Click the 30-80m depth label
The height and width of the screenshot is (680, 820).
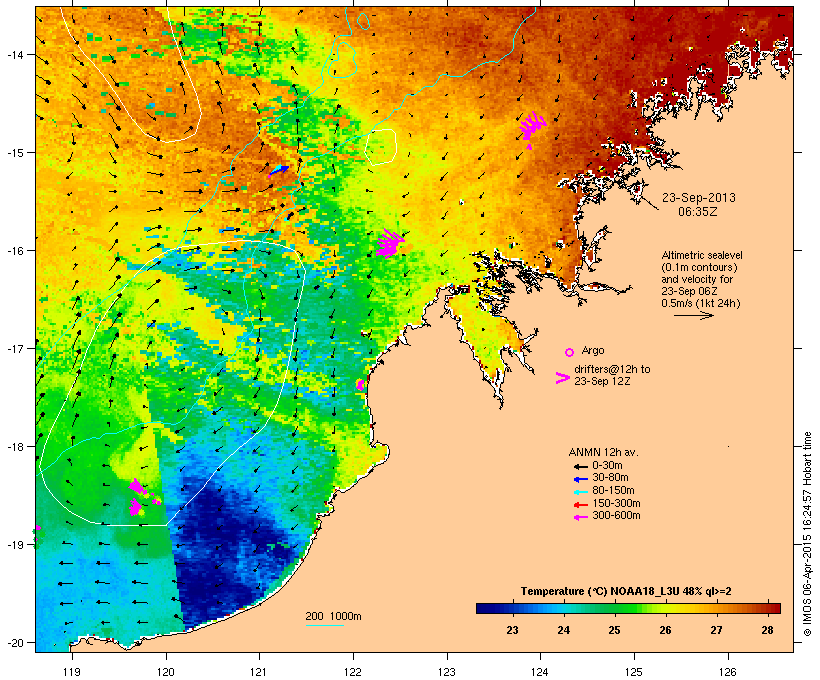[x=610, y=478]
